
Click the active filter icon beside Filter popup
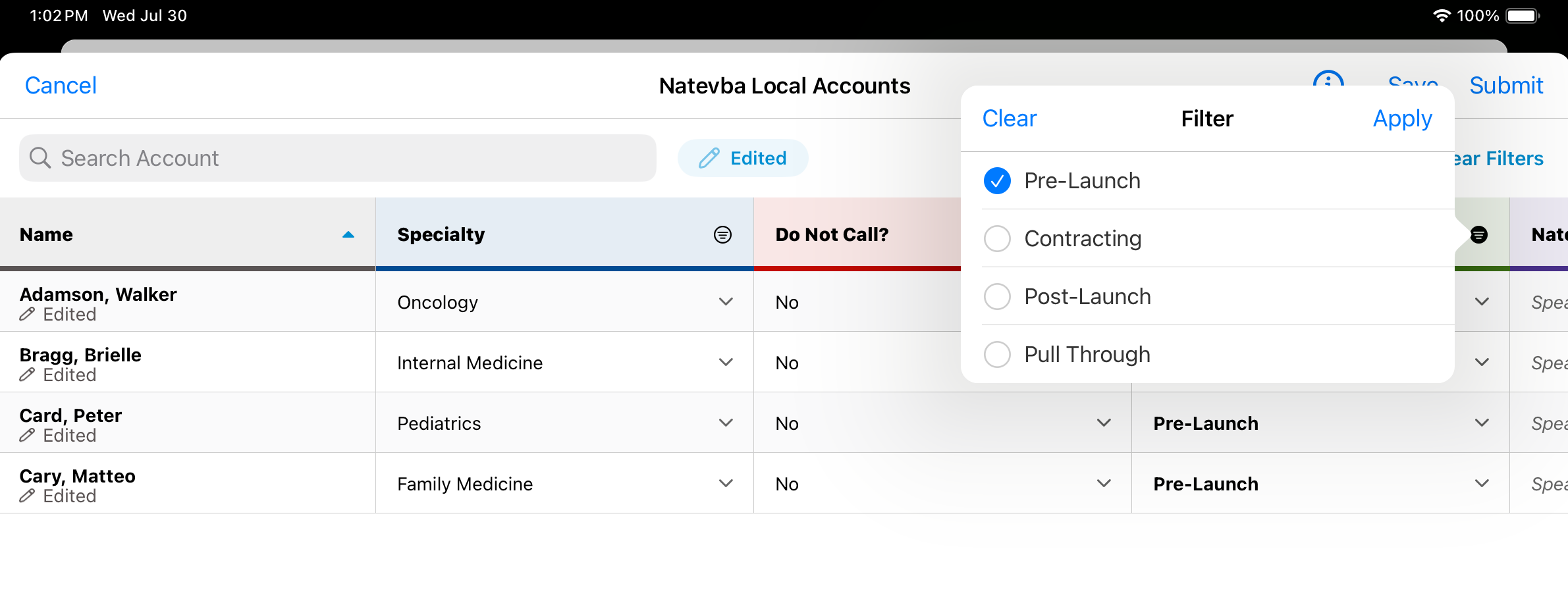pos(1478,235)
